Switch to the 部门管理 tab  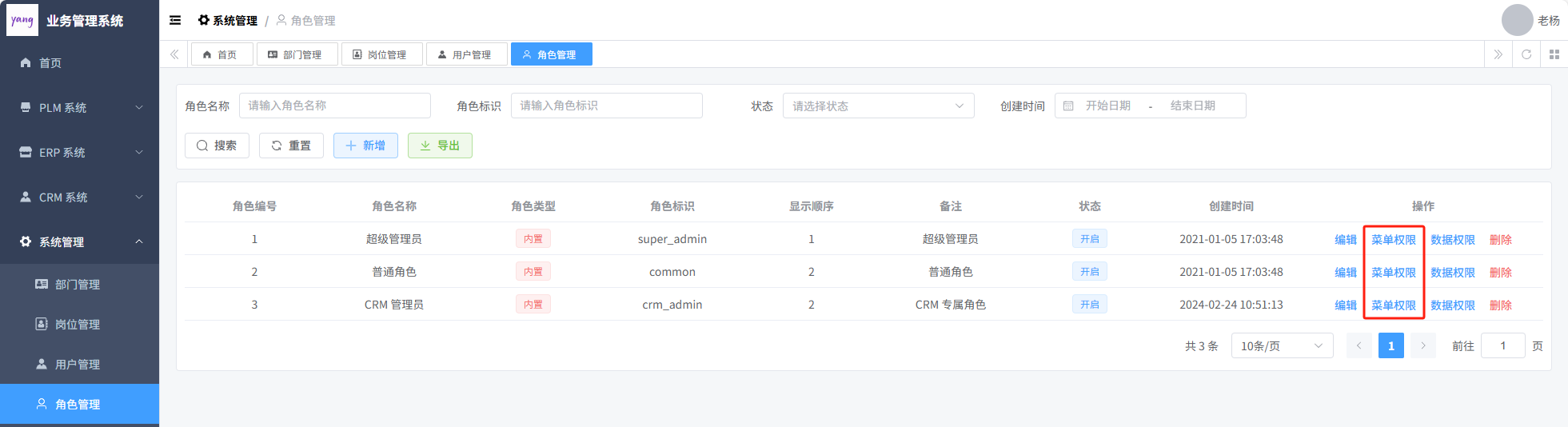pyautogui.click(x=296, y=54)
